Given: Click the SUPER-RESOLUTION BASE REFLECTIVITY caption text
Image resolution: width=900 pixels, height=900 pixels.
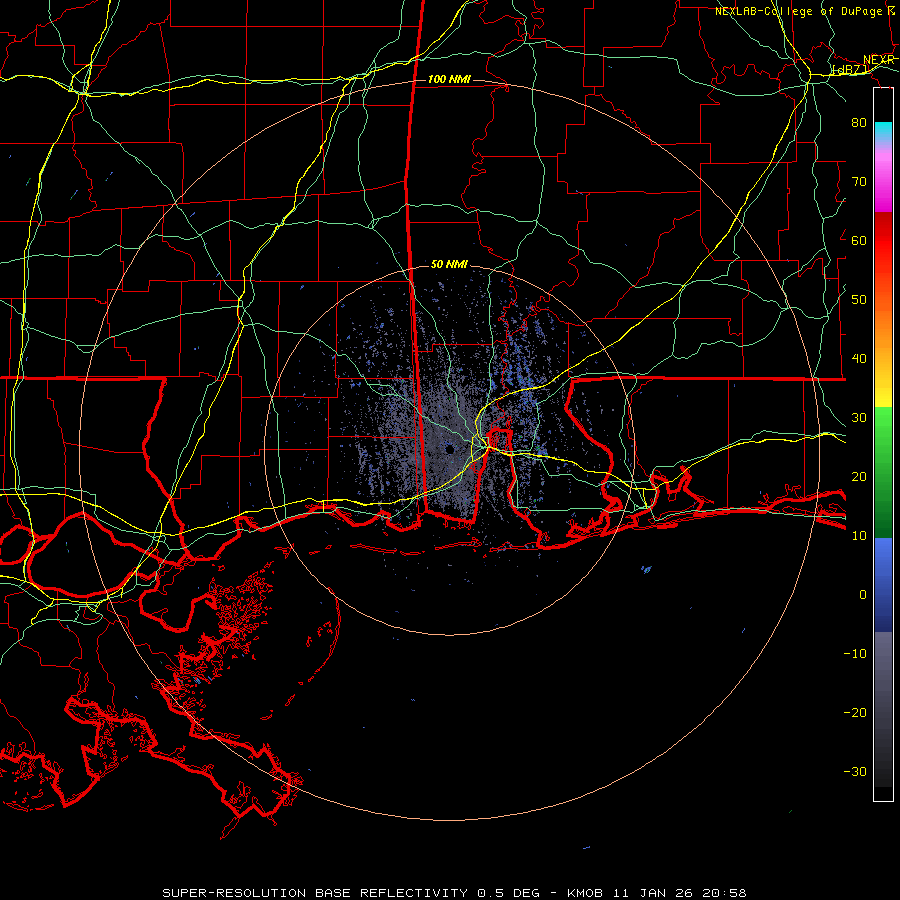Looking at the screenshot, I should click(x=315, y=893).
